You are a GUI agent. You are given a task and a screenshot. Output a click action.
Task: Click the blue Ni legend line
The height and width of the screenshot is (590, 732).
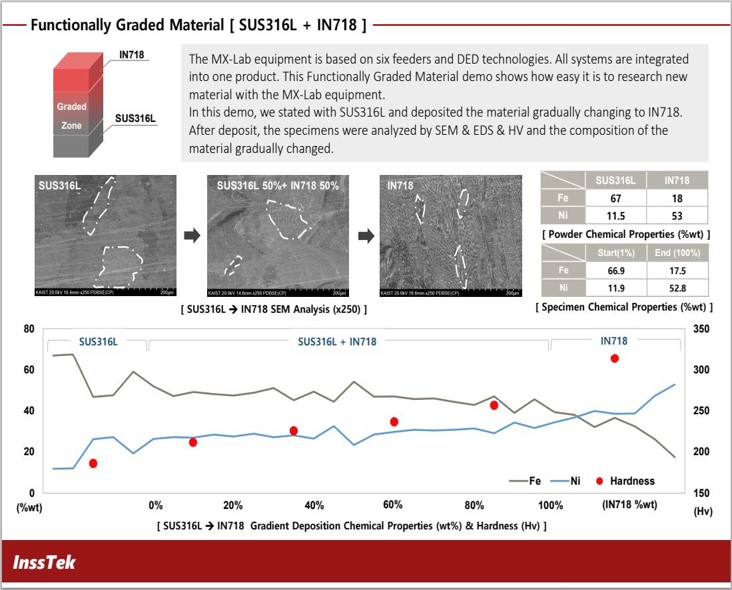[x=559, y=481]
